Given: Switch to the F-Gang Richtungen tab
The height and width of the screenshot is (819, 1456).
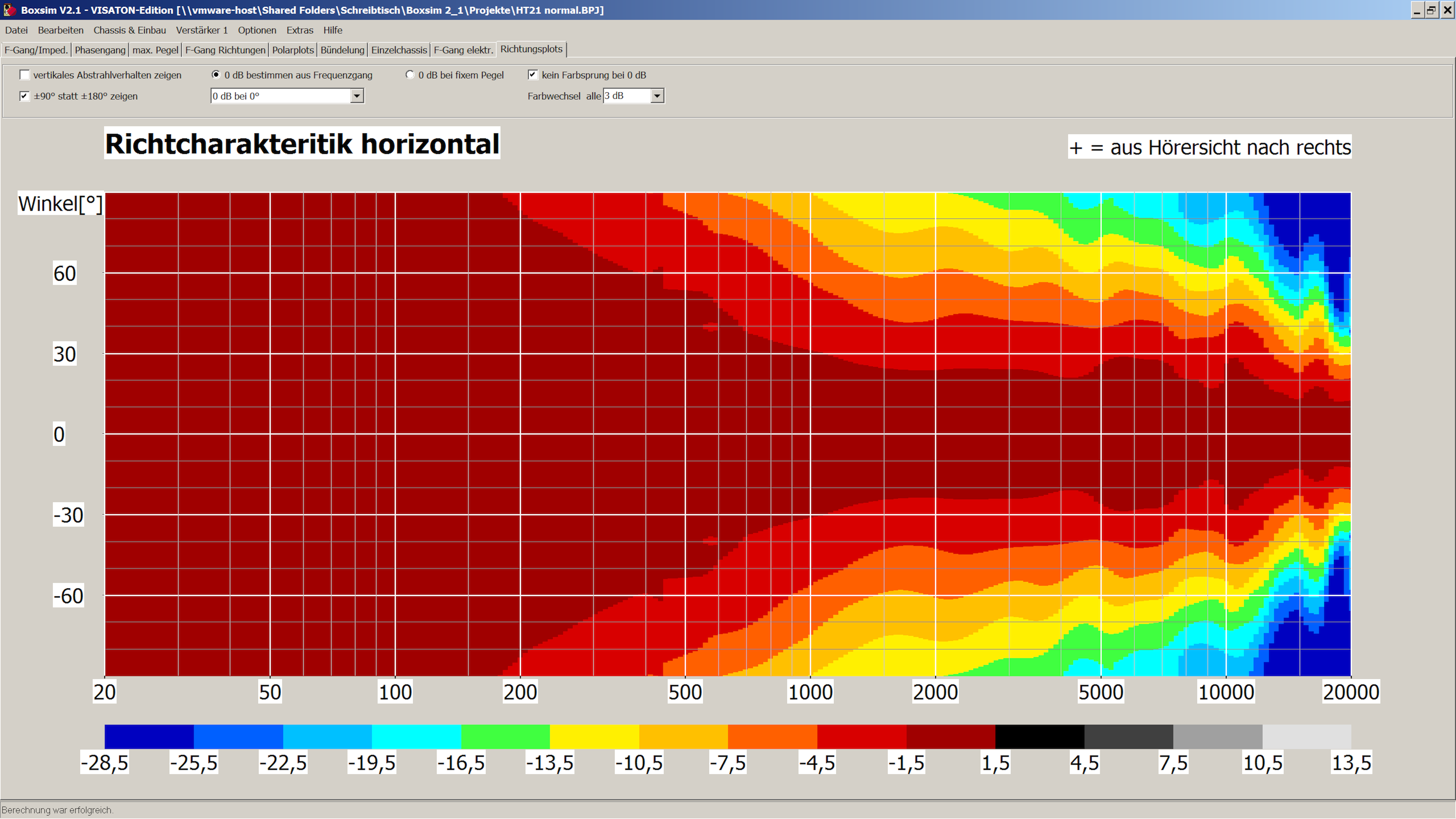Looking at the screenshot, I should click(225, 50).
